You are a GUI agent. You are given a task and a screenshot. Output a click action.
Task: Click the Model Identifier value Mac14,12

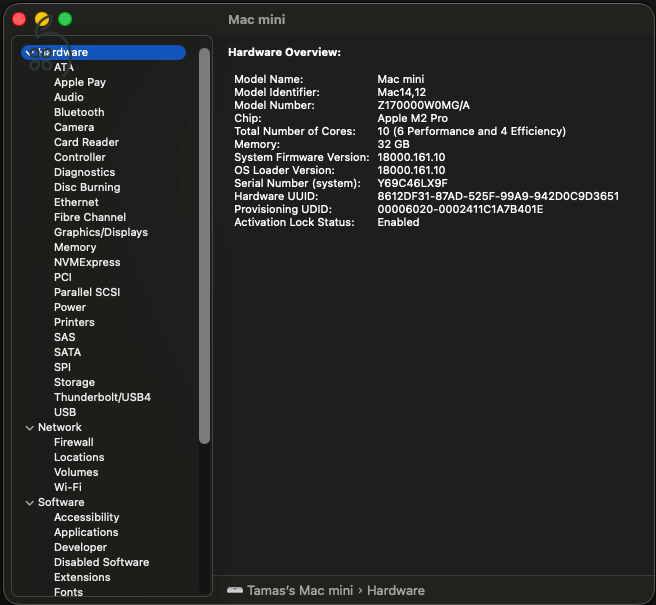click(402, 92)
